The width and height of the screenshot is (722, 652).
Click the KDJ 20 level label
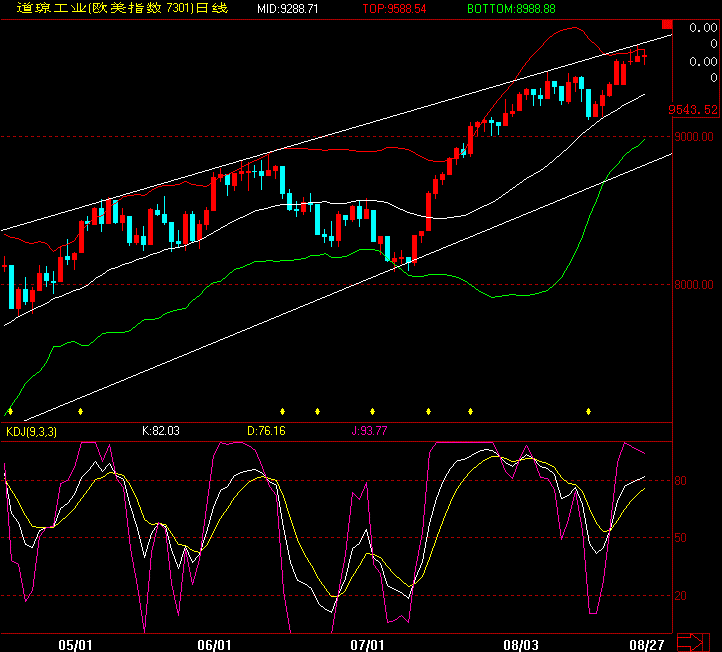(x=681, y=596)
